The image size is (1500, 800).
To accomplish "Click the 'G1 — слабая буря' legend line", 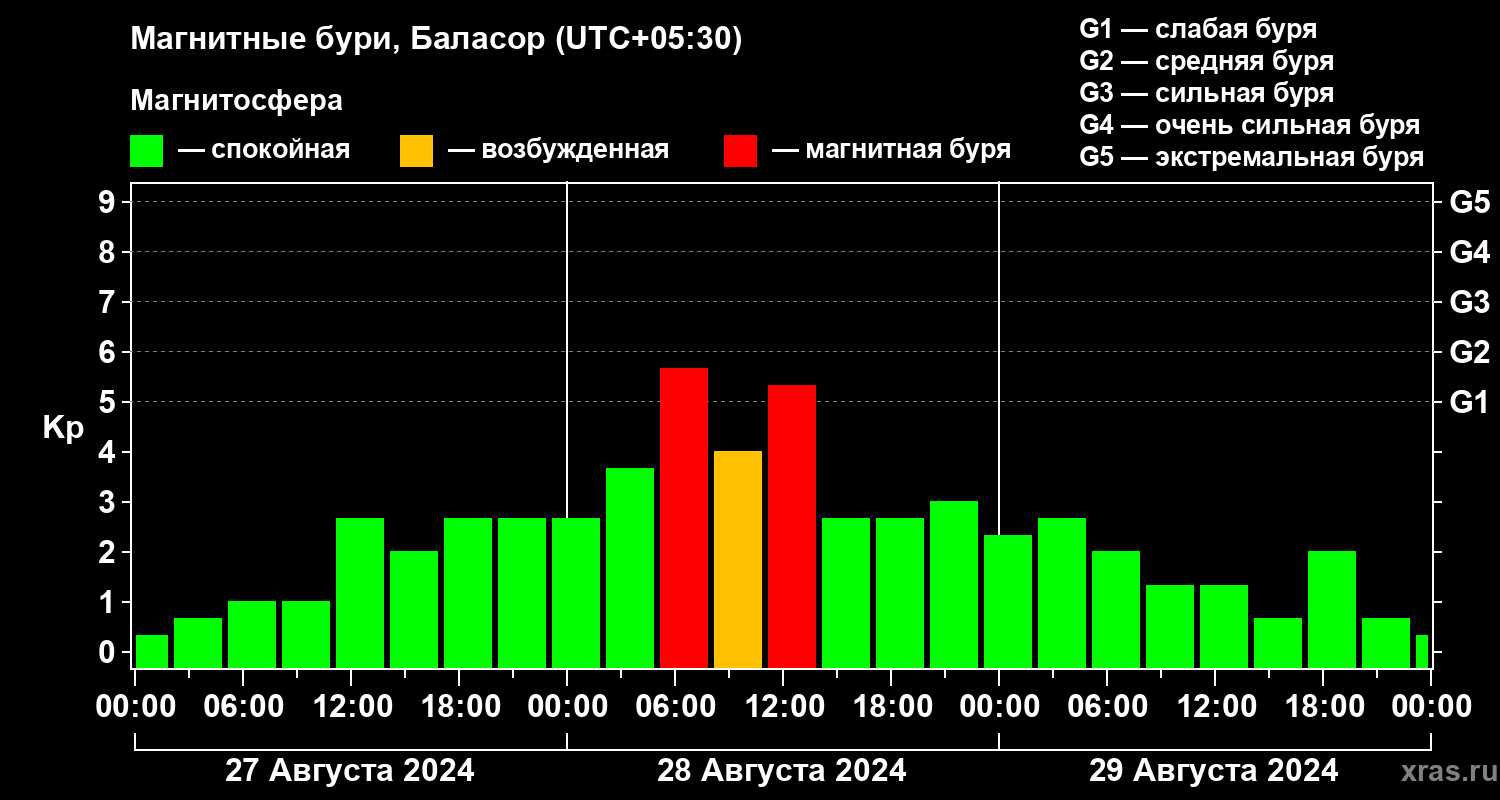I will [1198, 29].
